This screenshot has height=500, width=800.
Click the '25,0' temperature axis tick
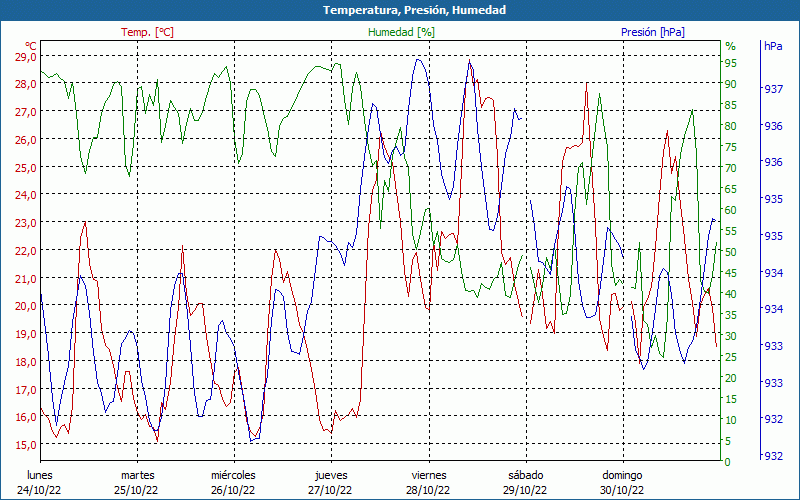point(26,167)
